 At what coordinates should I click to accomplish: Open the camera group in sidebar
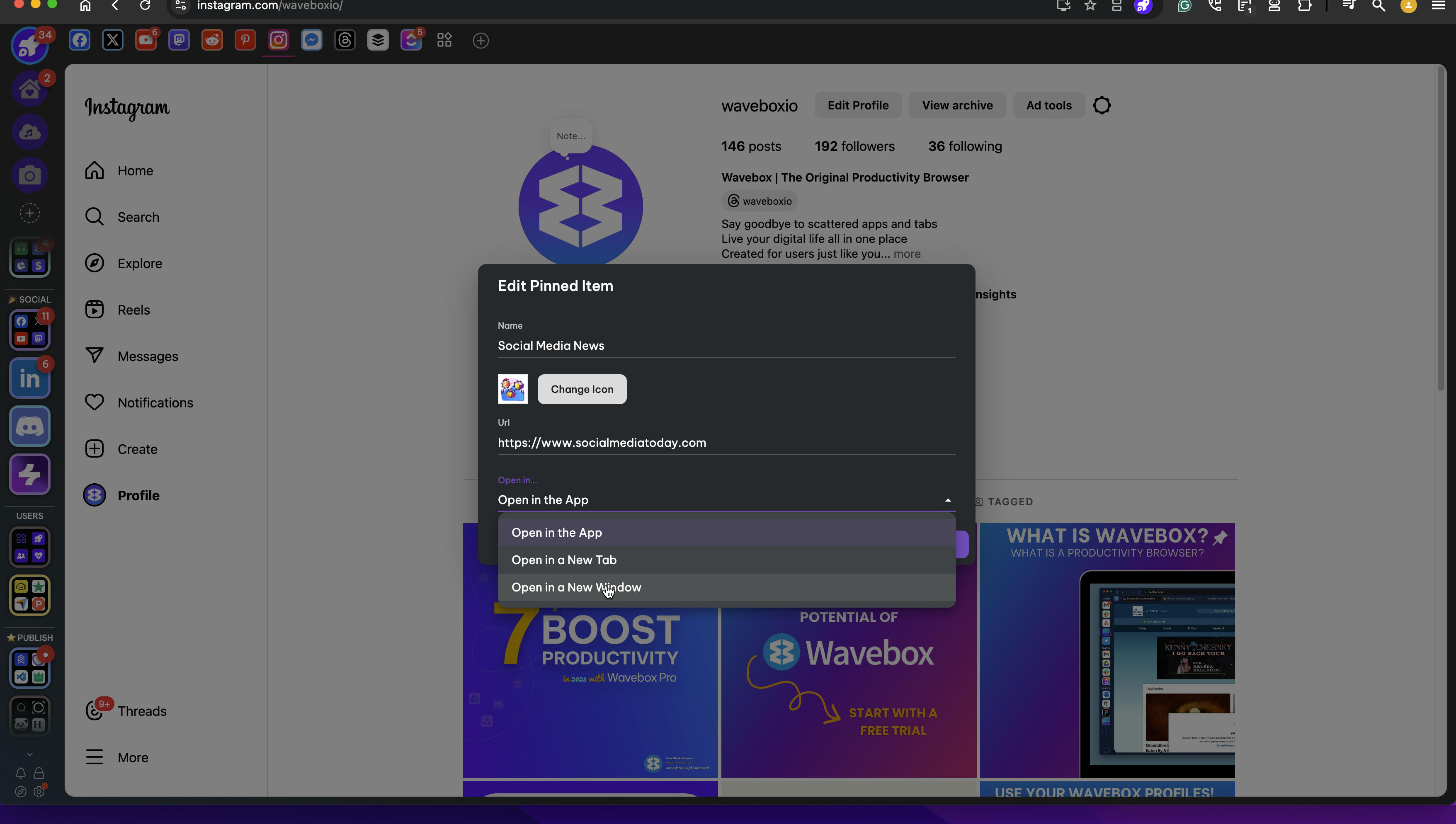click(x=30, y=175)
